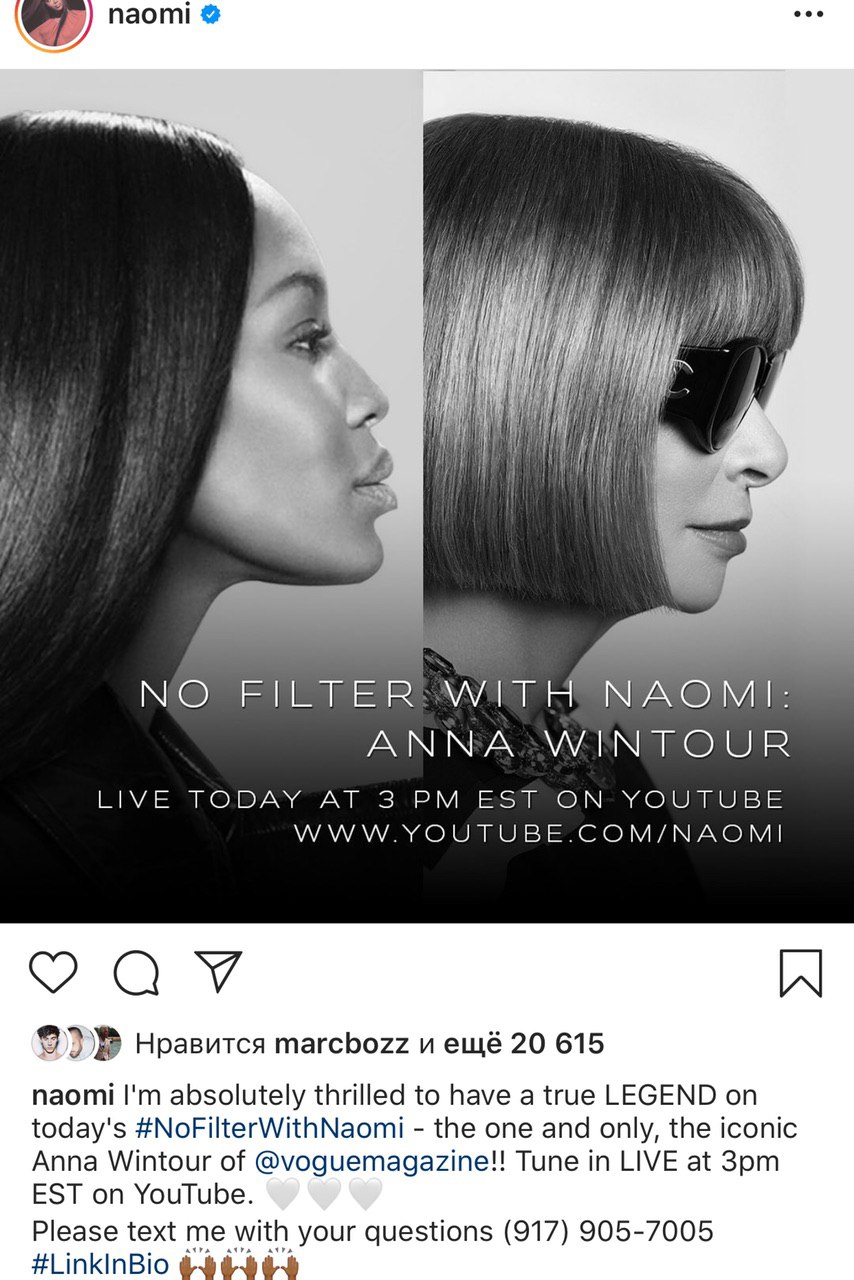The height and width of the screenshot is (1280, 854).
Task: Tap the heart like icon
Action: click(x=53, y=971)
